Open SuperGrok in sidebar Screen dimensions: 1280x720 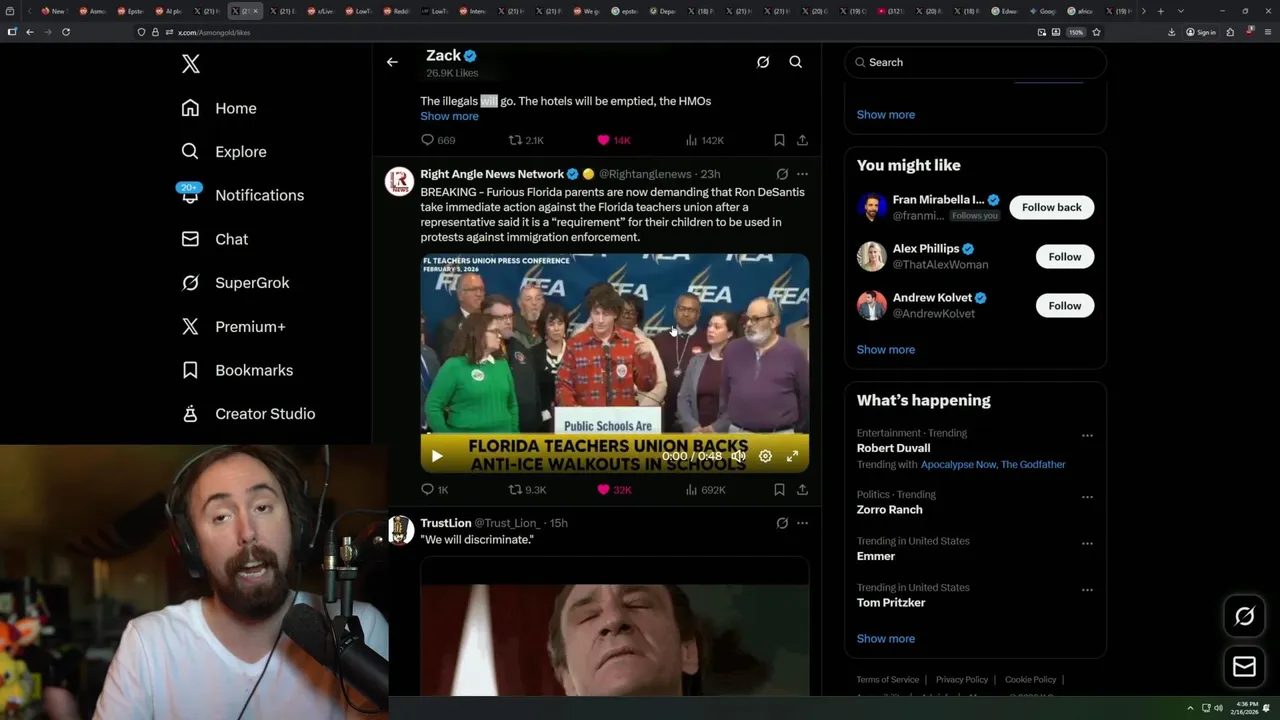pos(235,283)
